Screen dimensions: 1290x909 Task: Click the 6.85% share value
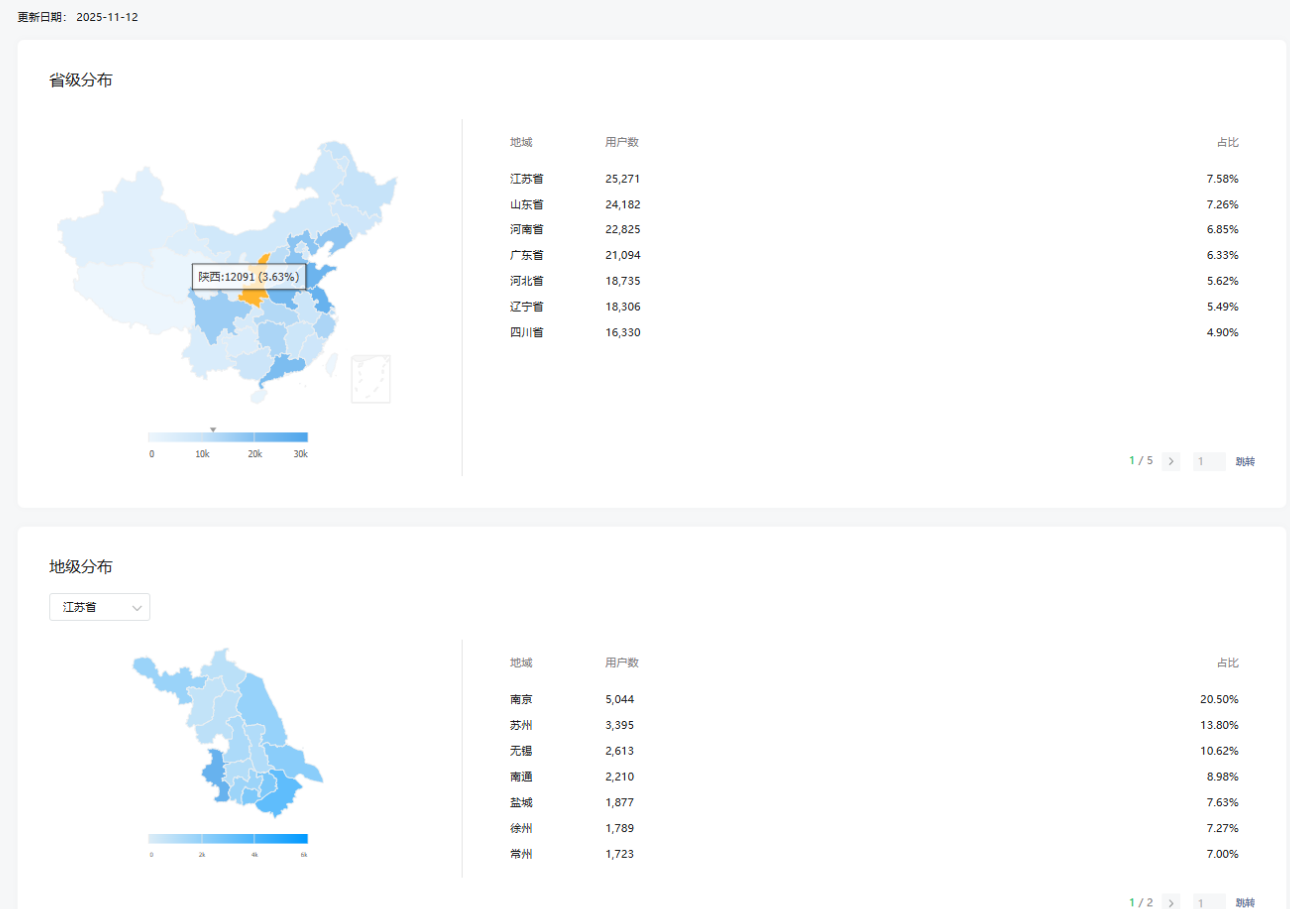1223,230
